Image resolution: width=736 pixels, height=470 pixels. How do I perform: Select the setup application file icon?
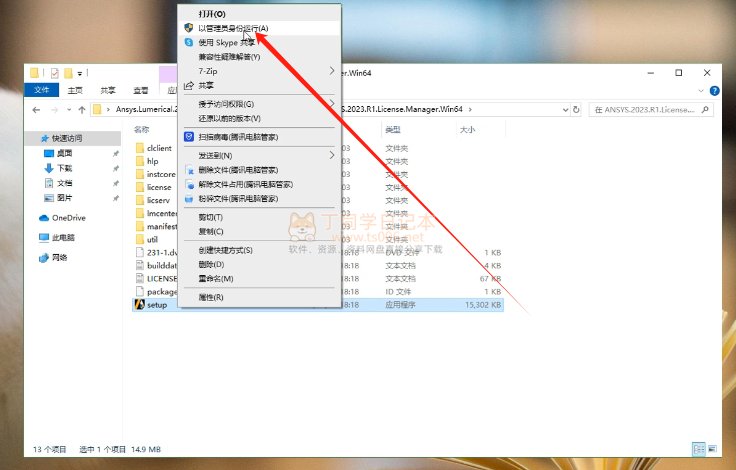coord(140,304)
